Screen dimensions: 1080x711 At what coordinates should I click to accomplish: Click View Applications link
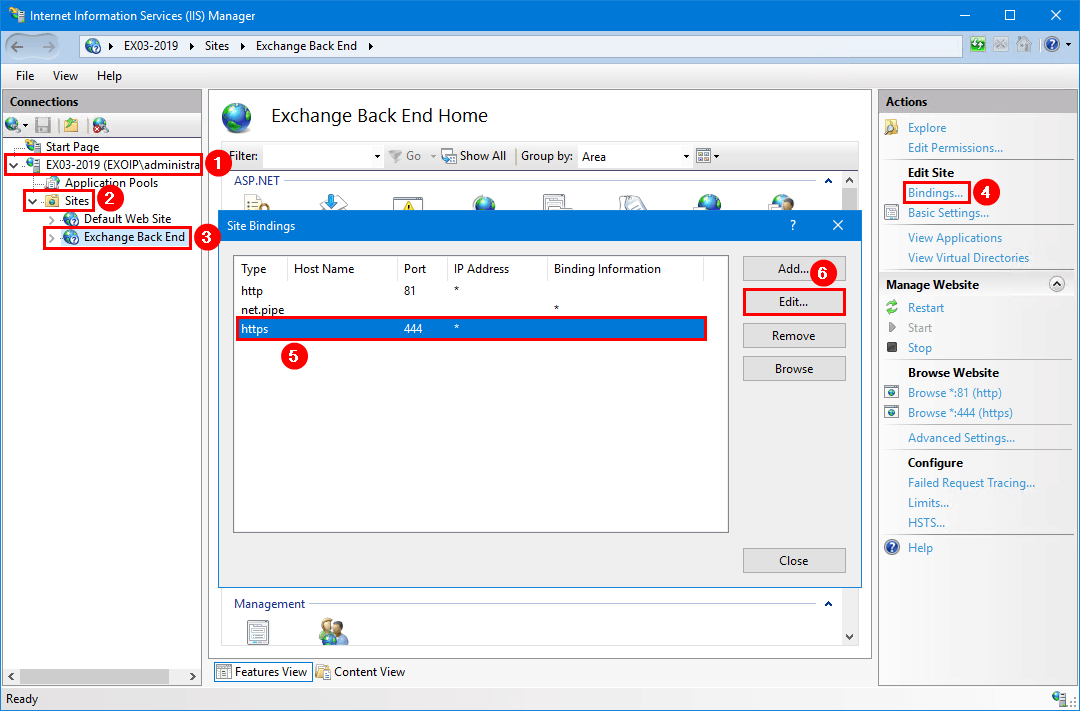click(x=955, y=238)
